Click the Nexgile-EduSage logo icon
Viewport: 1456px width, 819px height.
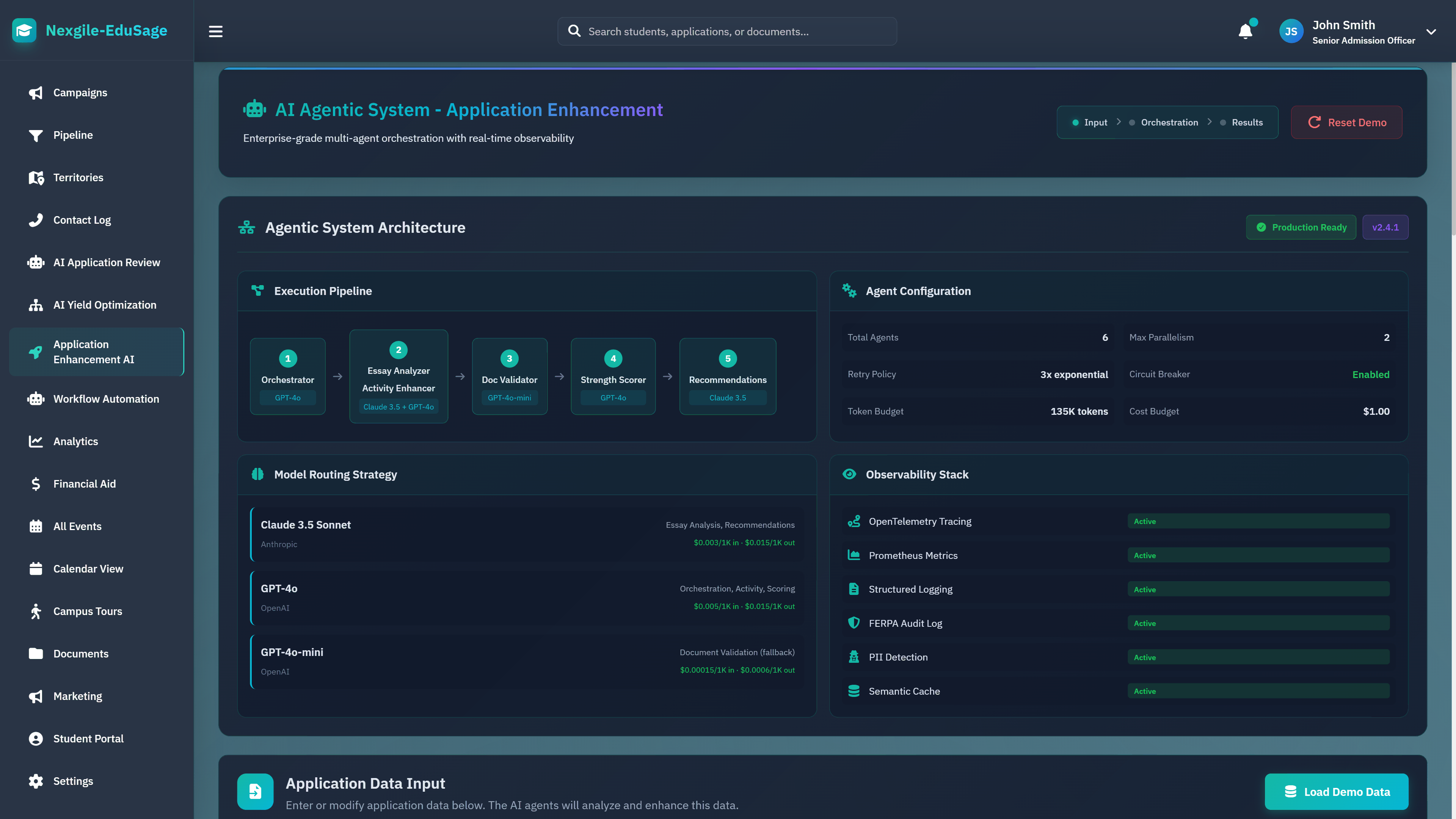coord(24,30)
